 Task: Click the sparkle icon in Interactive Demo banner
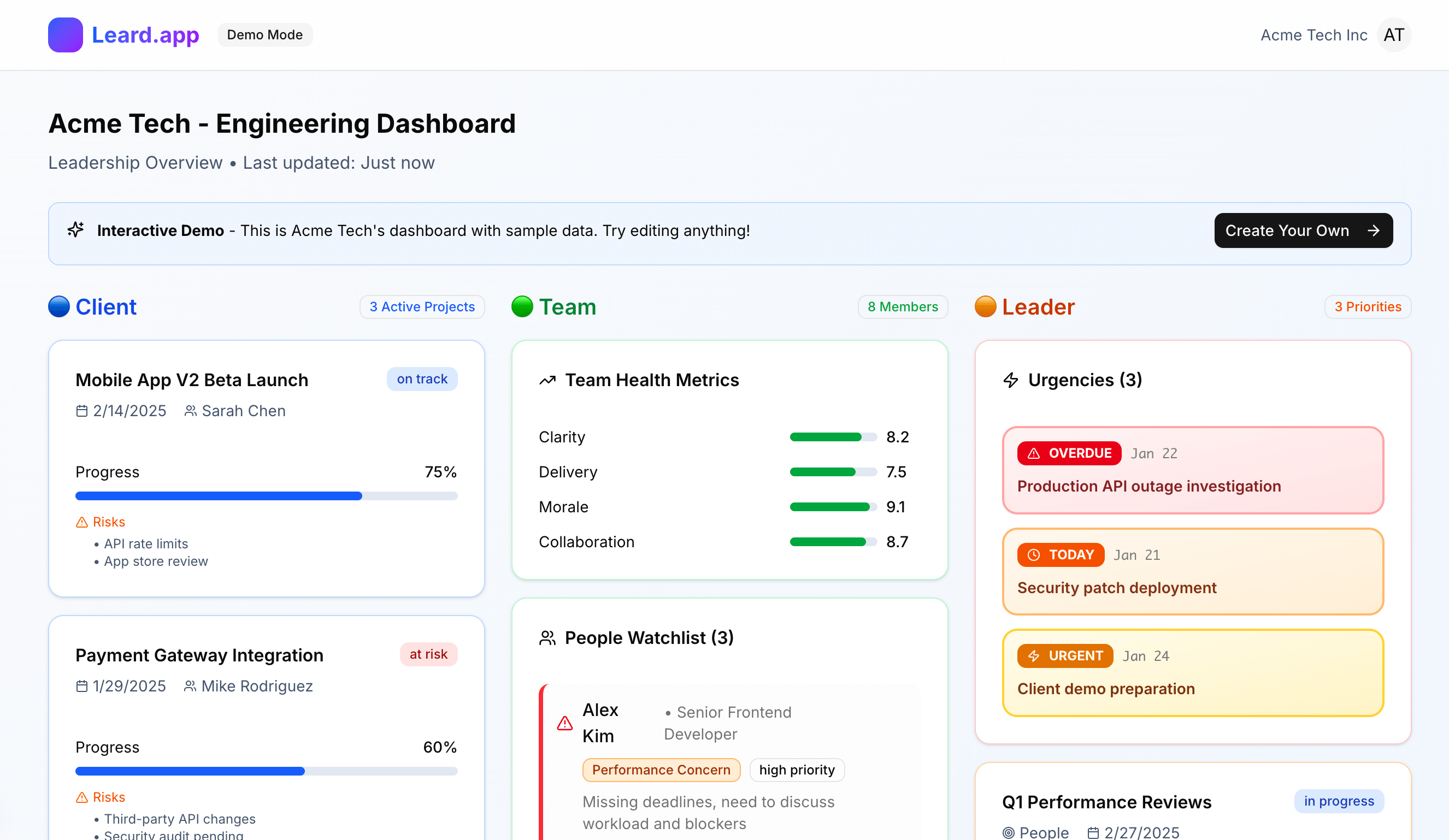tap(76, 230)
